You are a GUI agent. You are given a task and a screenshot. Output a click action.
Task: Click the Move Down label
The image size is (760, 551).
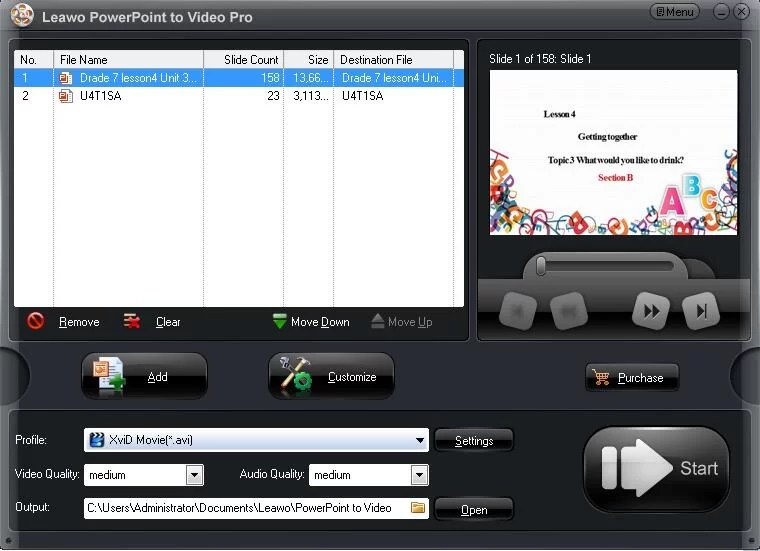(x=320, y=322)
